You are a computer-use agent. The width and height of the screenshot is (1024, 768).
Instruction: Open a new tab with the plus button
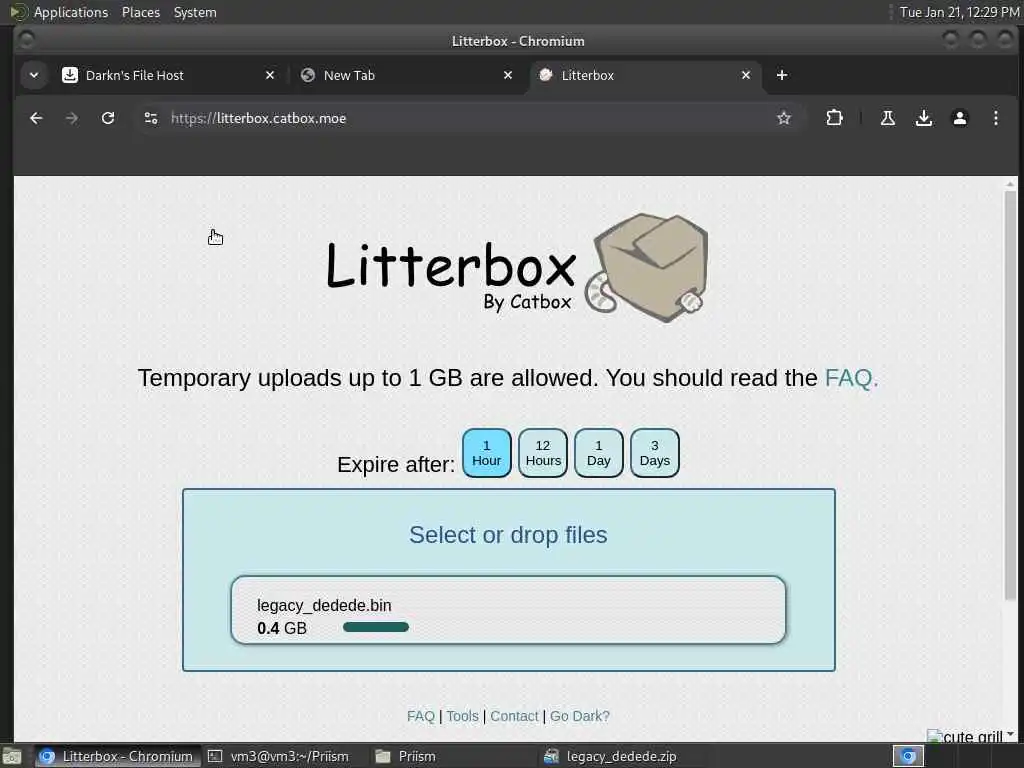pos(782,75)
